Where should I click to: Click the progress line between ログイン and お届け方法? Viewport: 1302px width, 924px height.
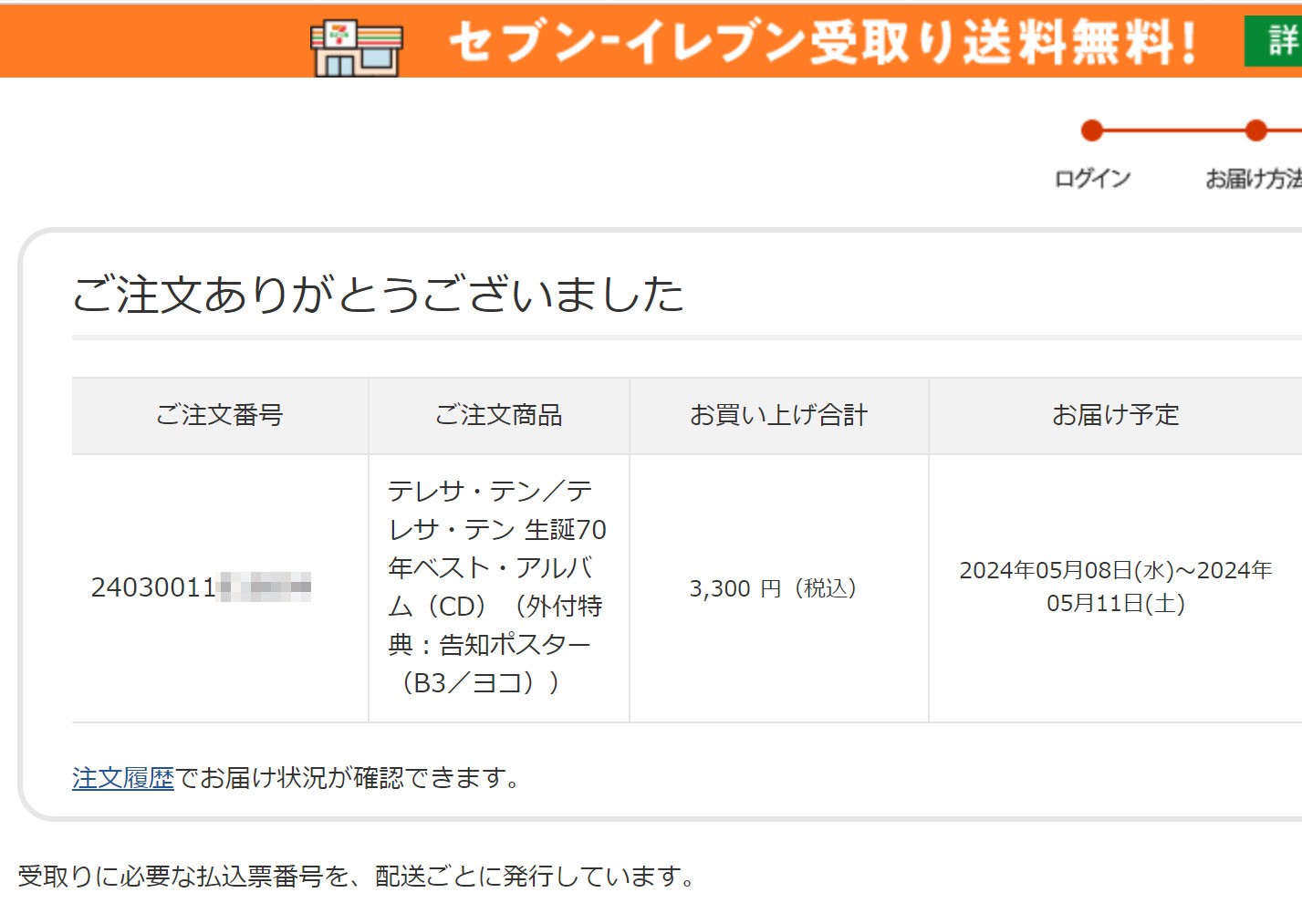[1173, 130]
